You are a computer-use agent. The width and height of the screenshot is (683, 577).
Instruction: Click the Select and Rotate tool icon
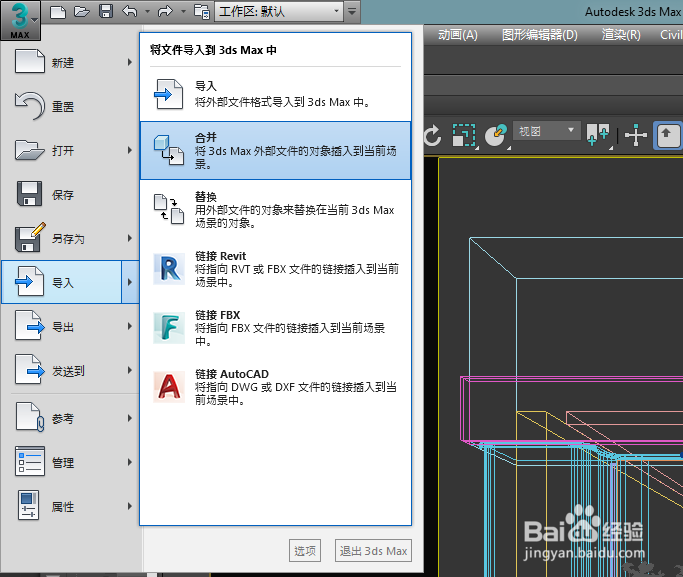pos(433,135)
